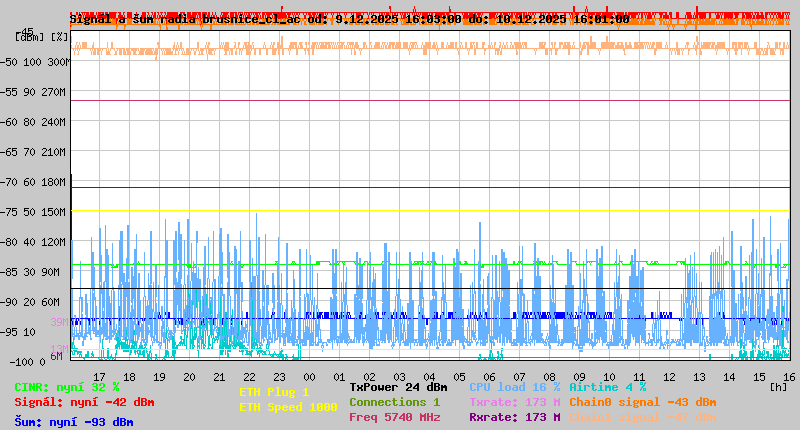The image size is (800, 430).
Task: Click the -85 30 90M axis label
Action: 31,272
